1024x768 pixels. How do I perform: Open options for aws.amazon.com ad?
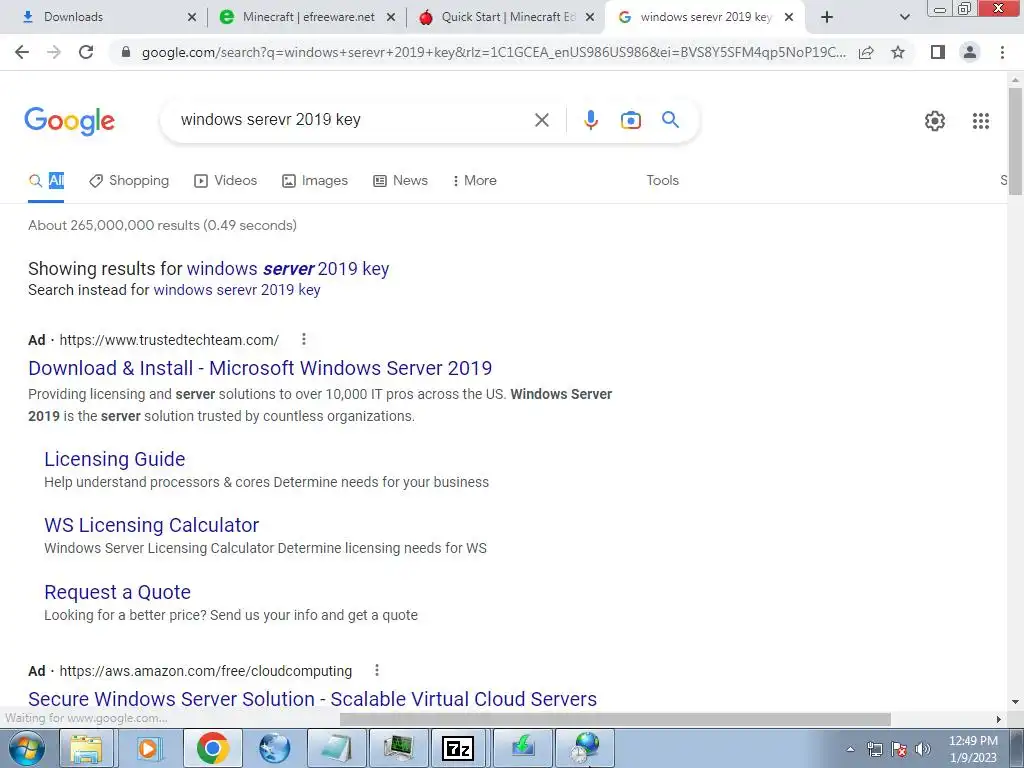click(x=377, y=670)
